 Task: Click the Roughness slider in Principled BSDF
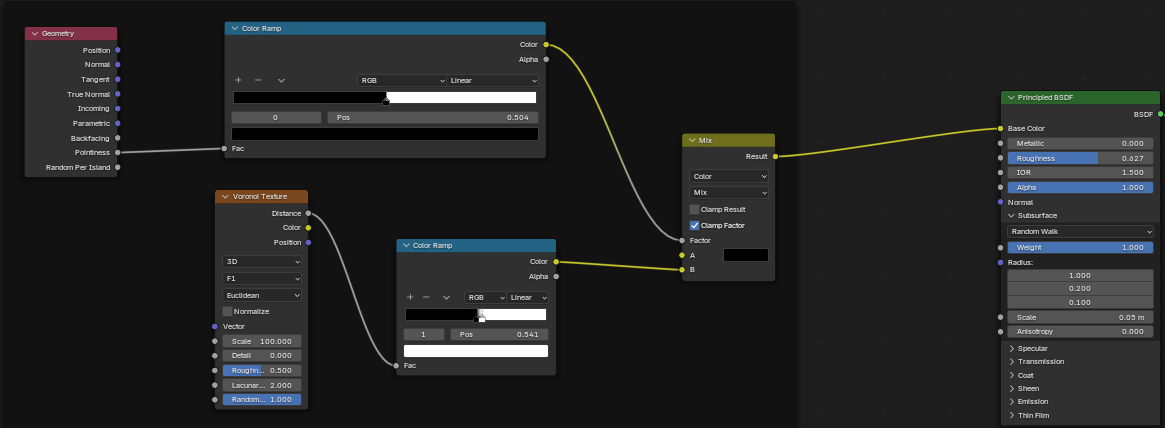1080,158
